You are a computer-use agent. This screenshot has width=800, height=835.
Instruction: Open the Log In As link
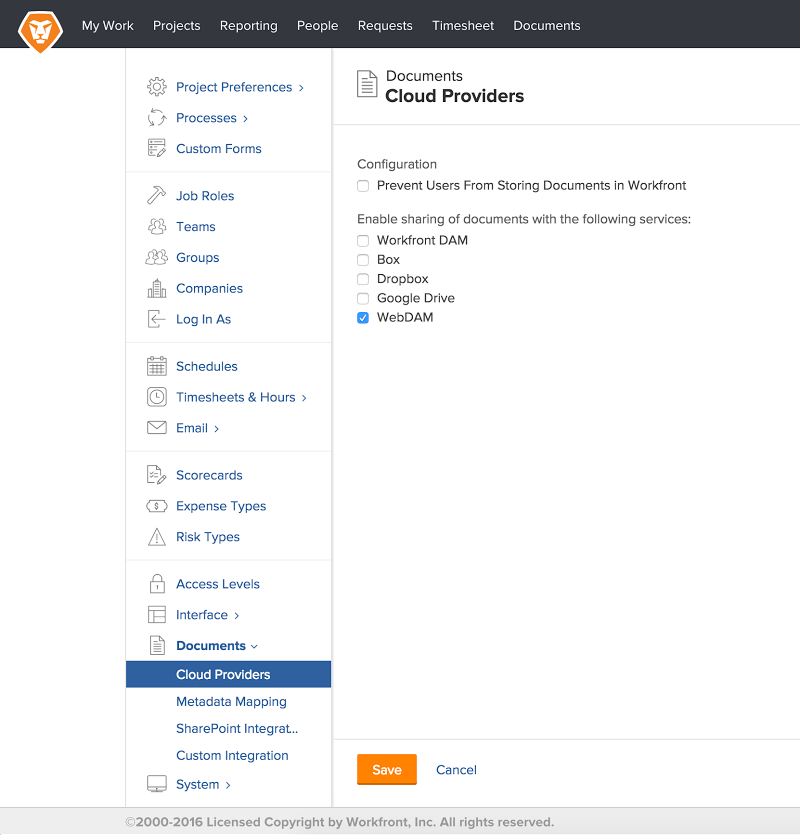click(203, 320)
